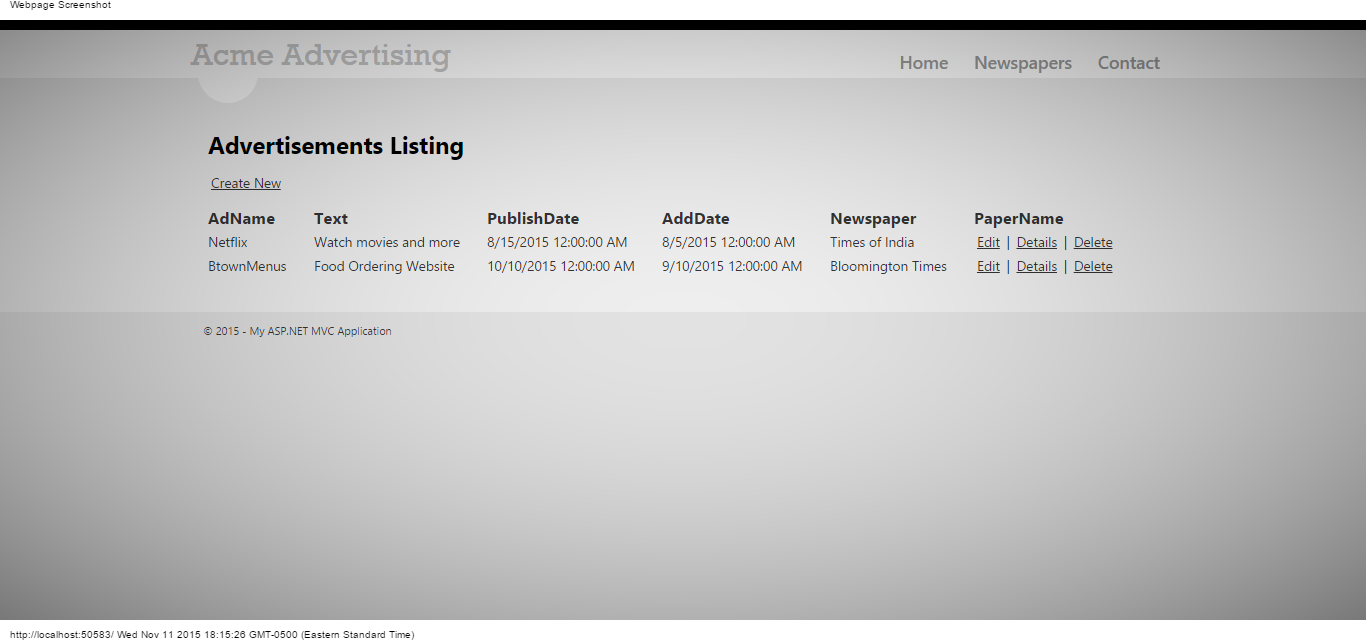
Task: Delete the BtownMenus advertisement row
Action: 1092,266
